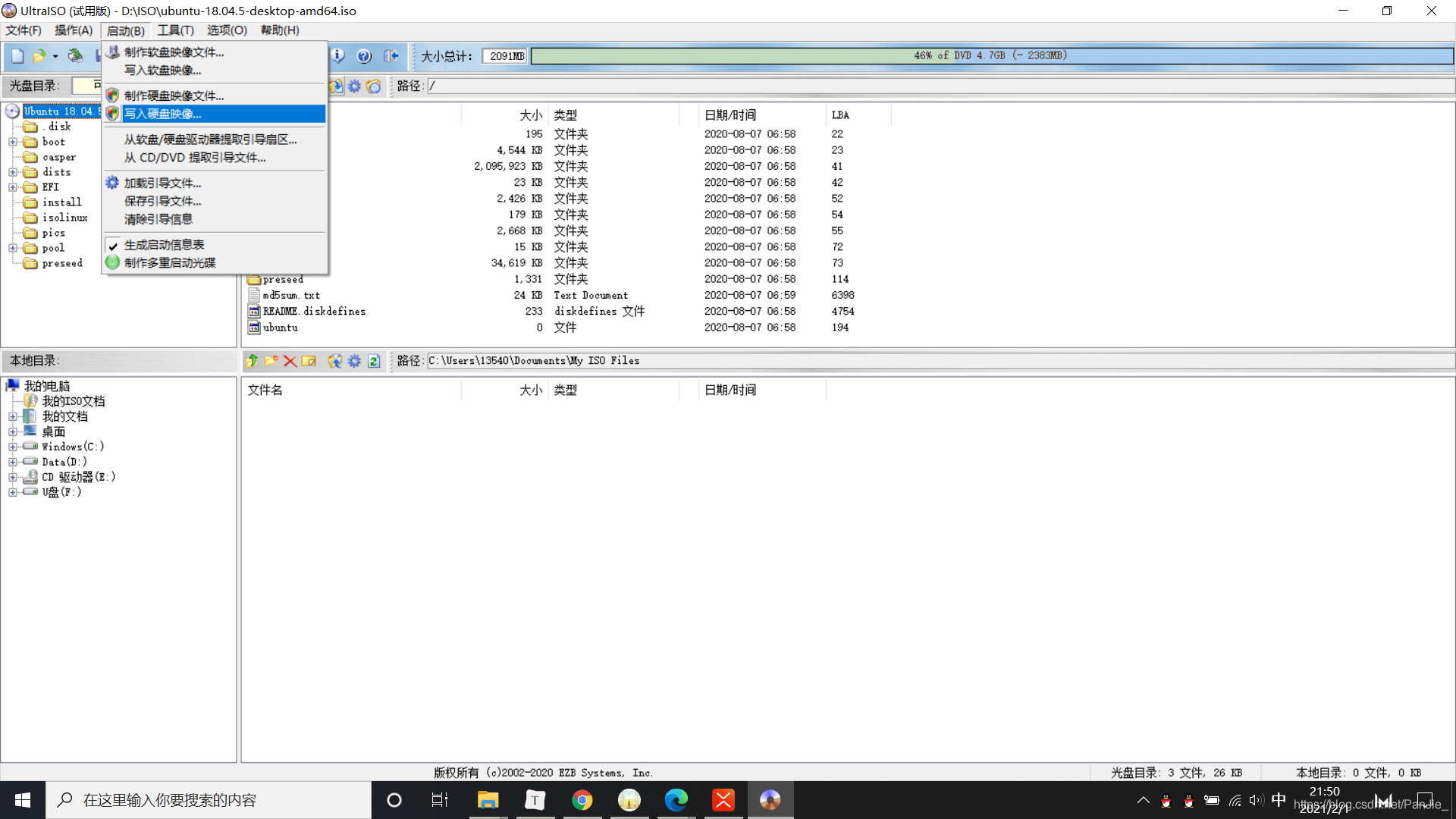Choose 从 CD/DVD 提取引导文件 entry
This screenshot has height=819, width=1456.
pos(215,158)
